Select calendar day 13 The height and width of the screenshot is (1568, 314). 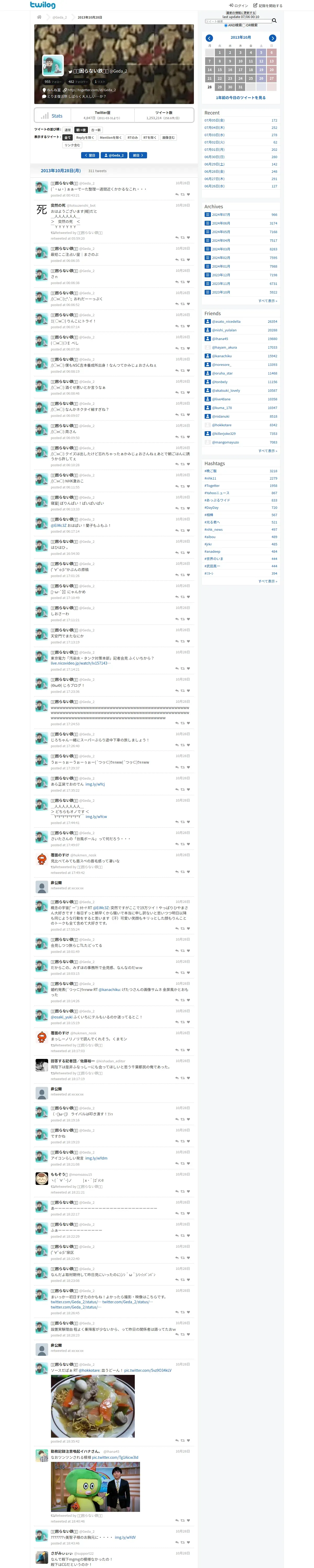point(271,61)
